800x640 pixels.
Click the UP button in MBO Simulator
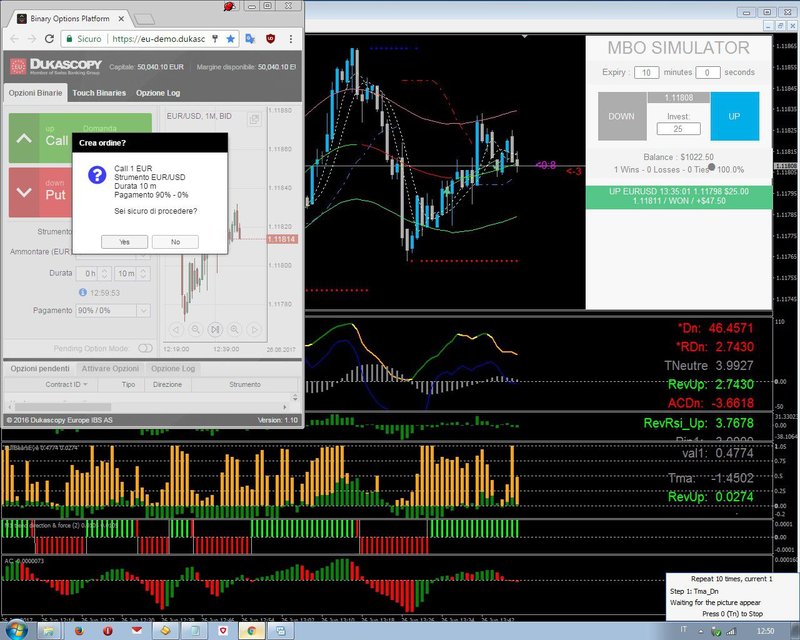tap(734, 116)
